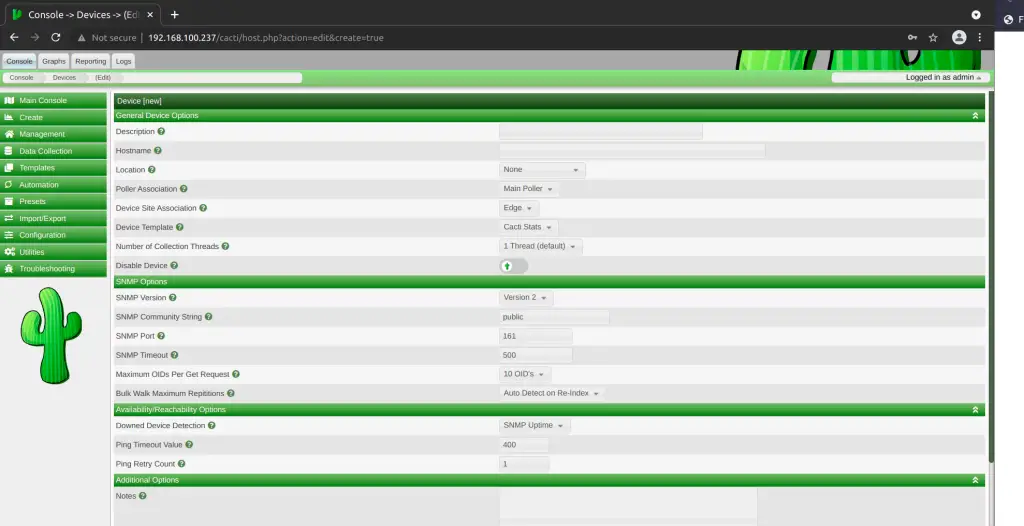Click the help icon beside SNMP Version
This screenshot has width=1024, height=526.
tap(172, 297)
